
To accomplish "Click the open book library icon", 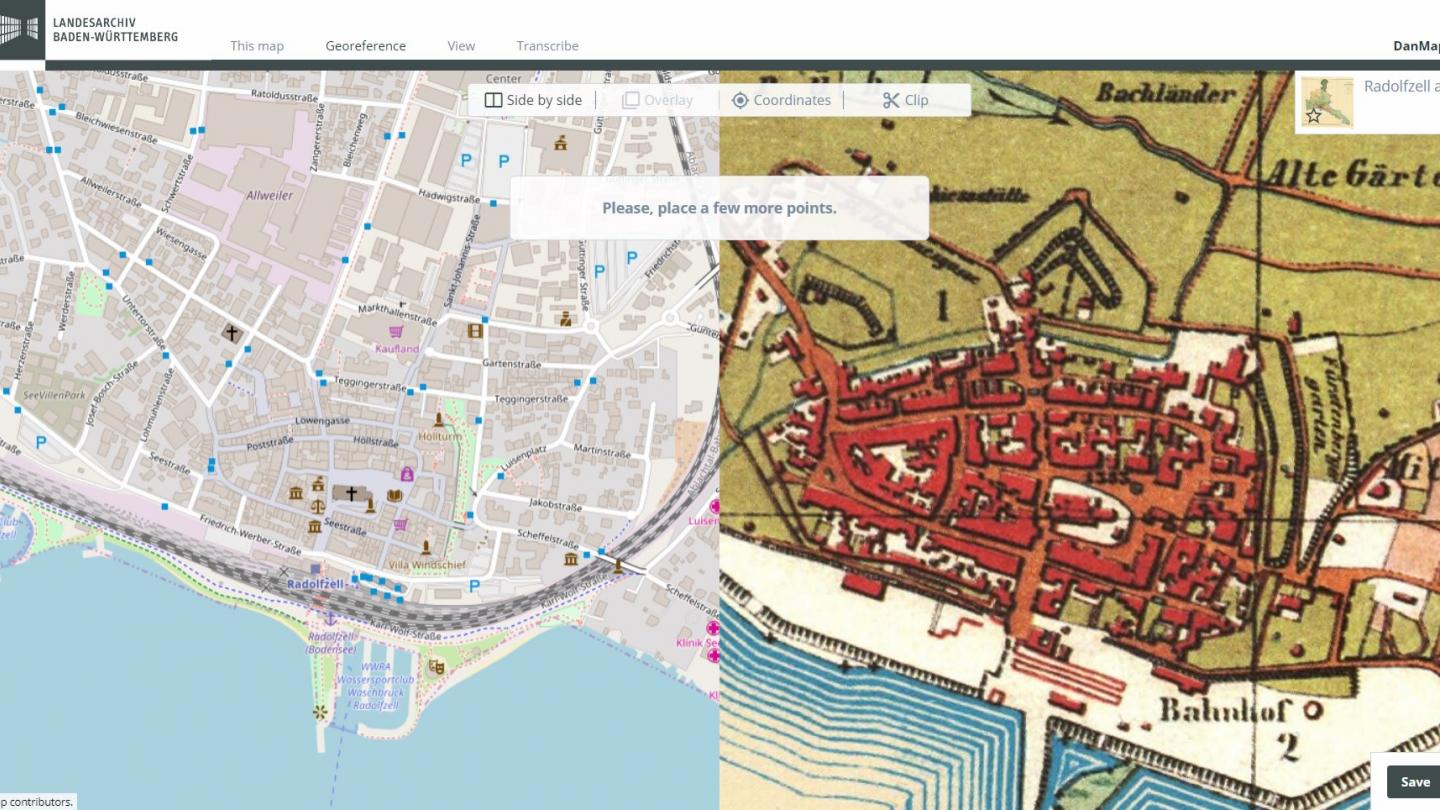I will coord(394,495).
